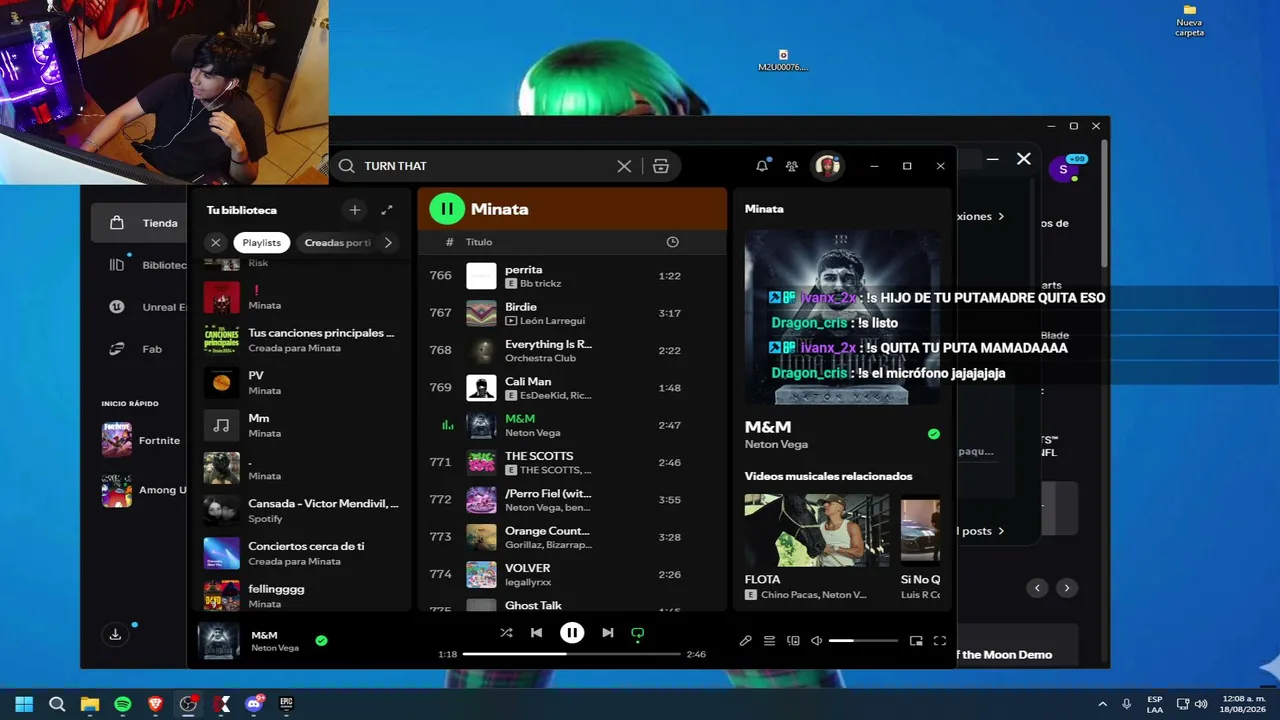1280x720 pixels.
Task: Sort by the duration clock column header
Action: (x=672, y=242)
